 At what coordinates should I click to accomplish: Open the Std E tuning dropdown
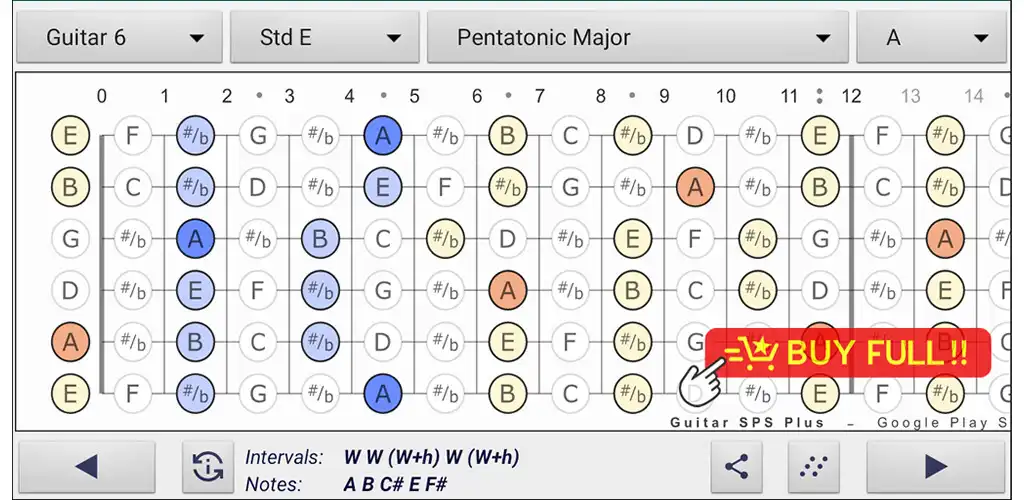click(325, 37)
